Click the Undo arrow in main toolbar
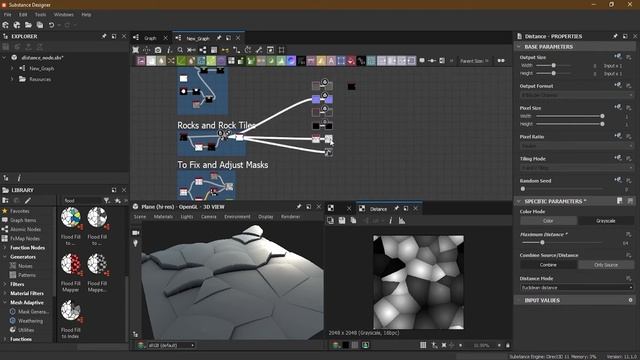Screen dimensions: 640x360 pos(51,25)
